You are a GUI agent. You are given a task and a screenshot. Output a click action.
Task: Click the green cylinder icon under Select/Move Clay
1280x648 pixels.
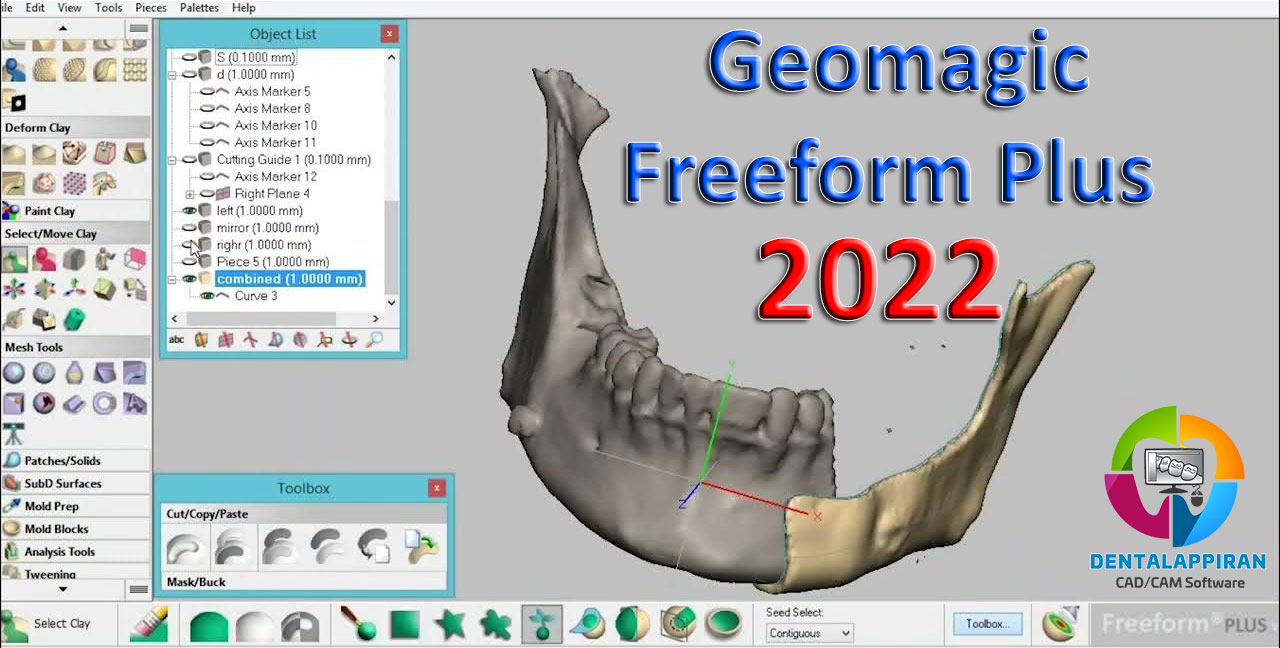click(x=74, y=319)
